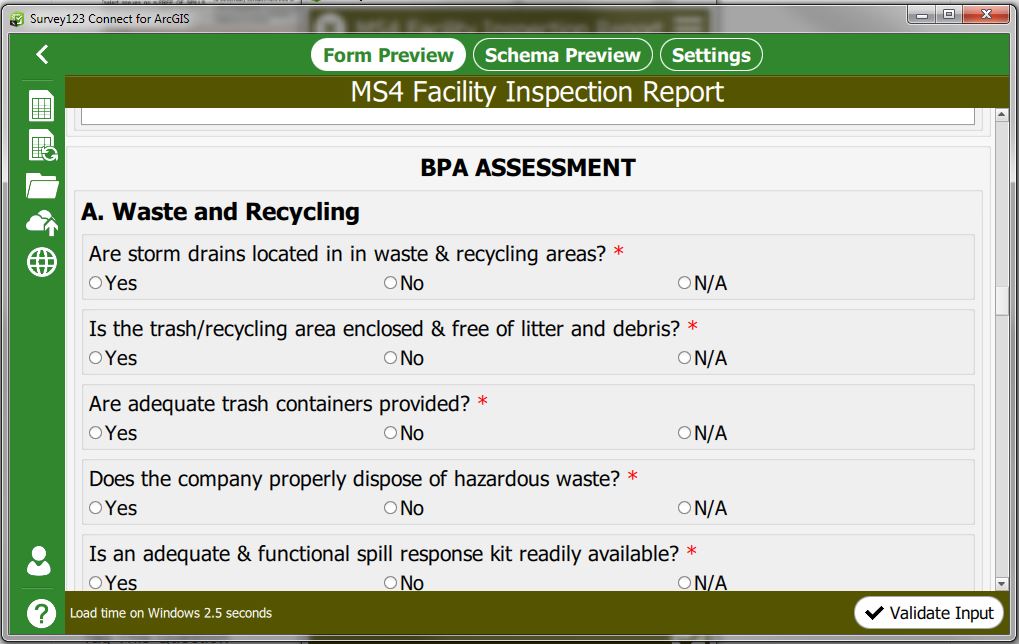The height and width of the screenshot is (644, 1019).
Task: Go back using the left arrow icon
Action: pos(42,54)
